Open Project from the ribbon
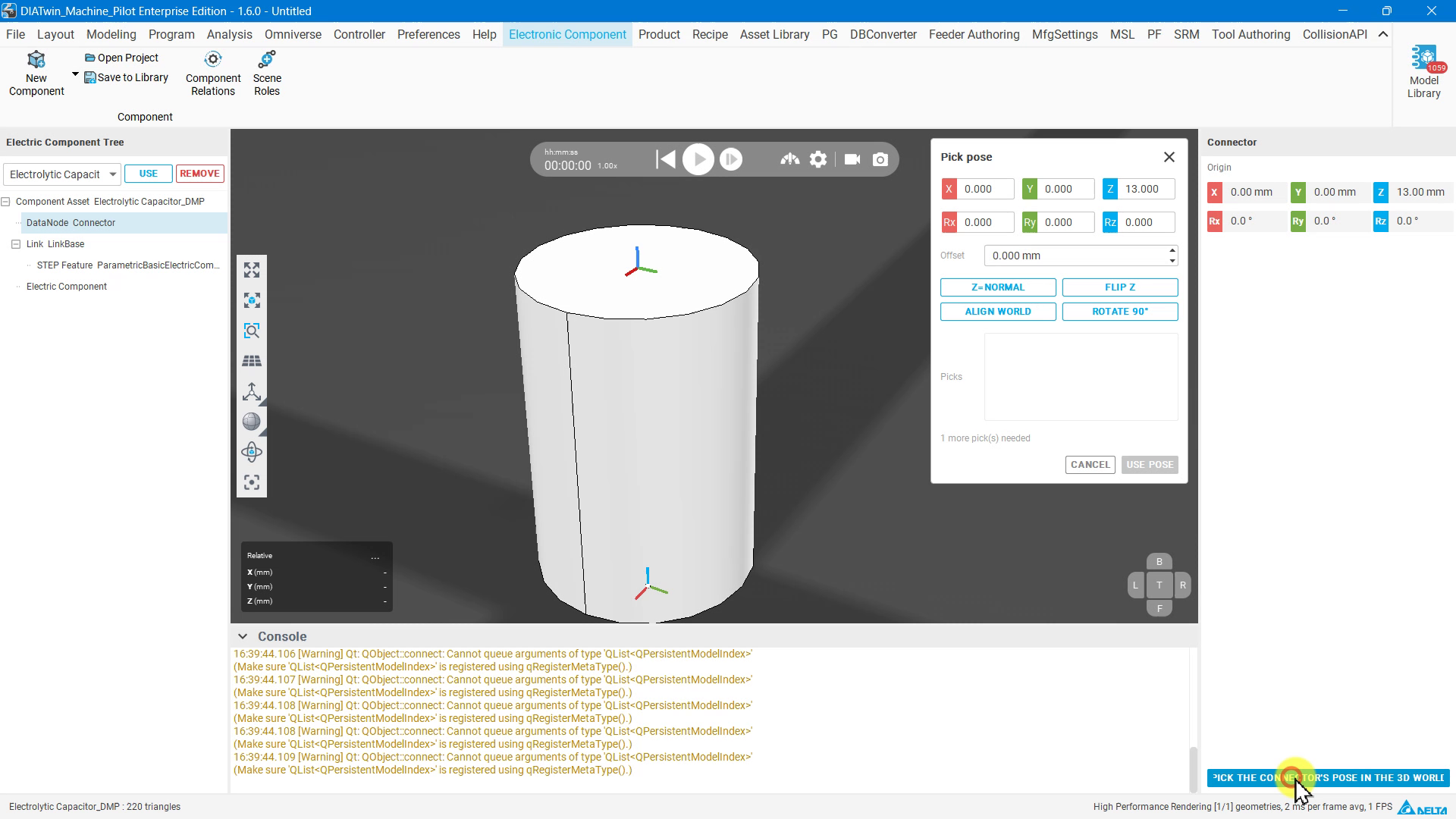1456x819 pixels. point(121,58)
